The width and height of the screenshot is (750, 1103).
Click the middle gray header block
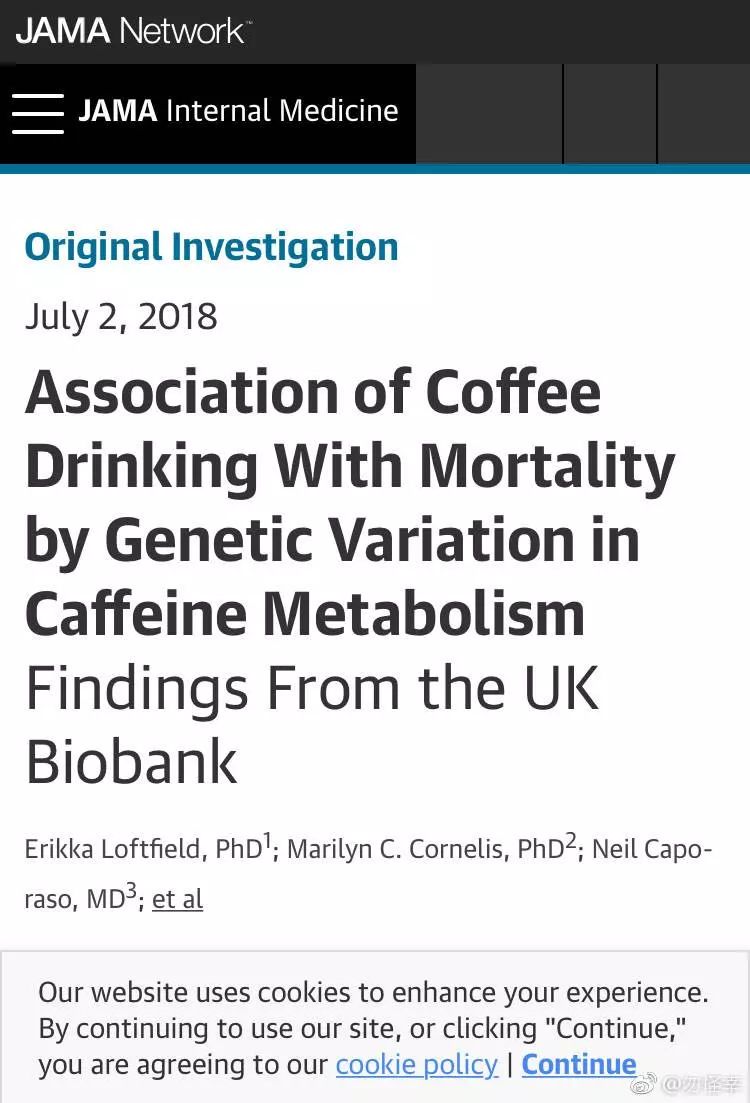[610, 114]
